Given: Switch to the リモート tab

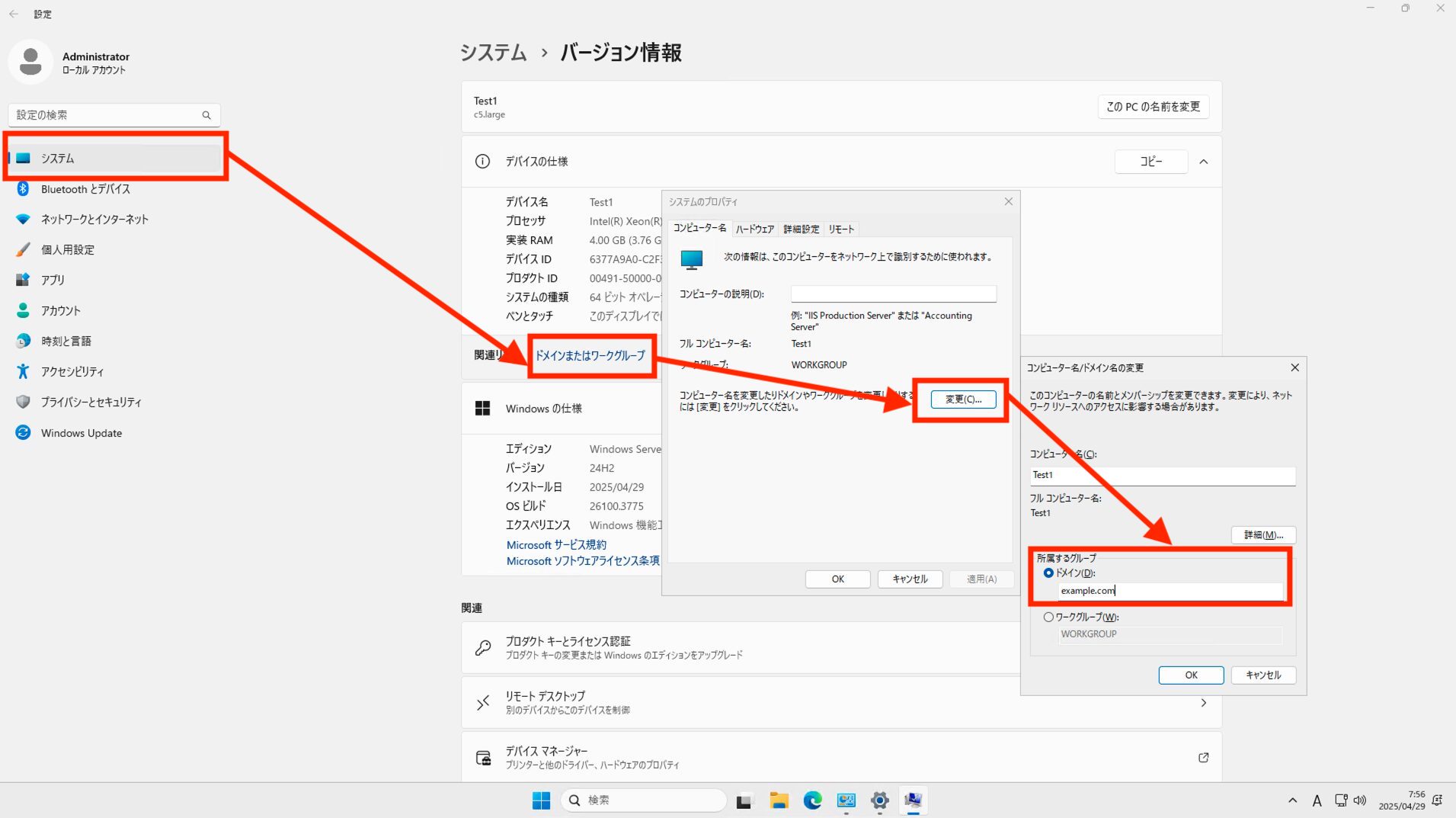Looking at the screenshot, I should [x=841, y=229].
